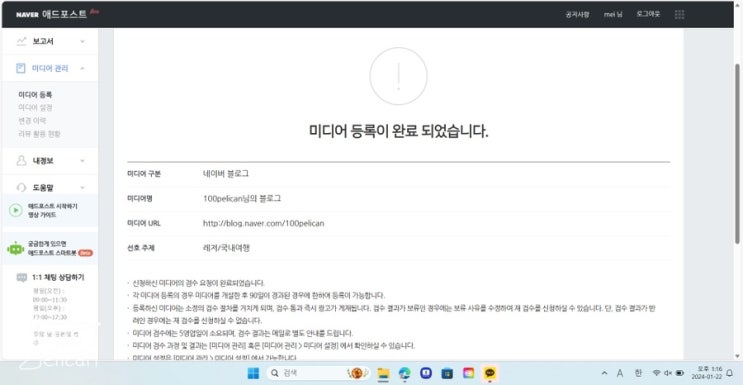Click the label 미디어명
This screenshot has width=743, height=385.
(139, 199)
